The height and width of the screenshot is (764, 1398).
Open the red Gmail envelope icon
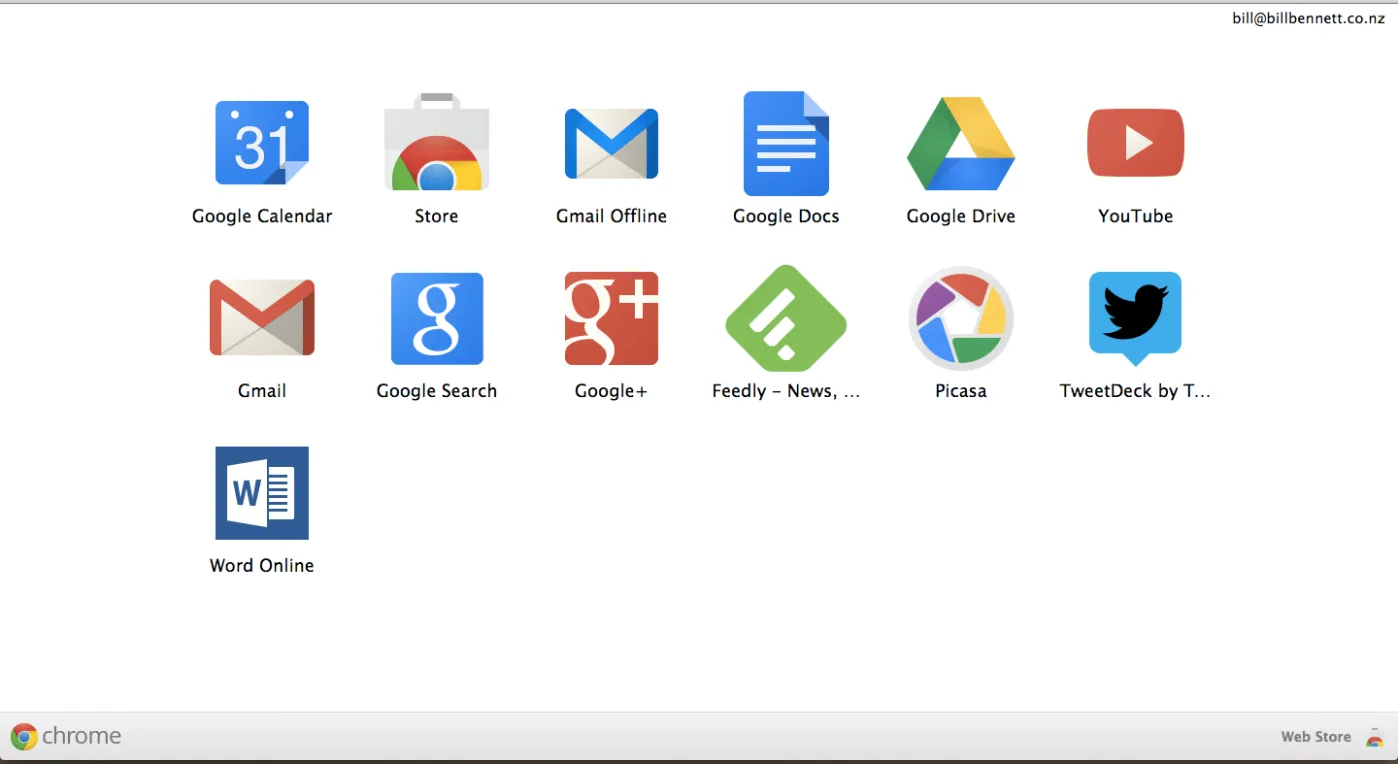262,318
